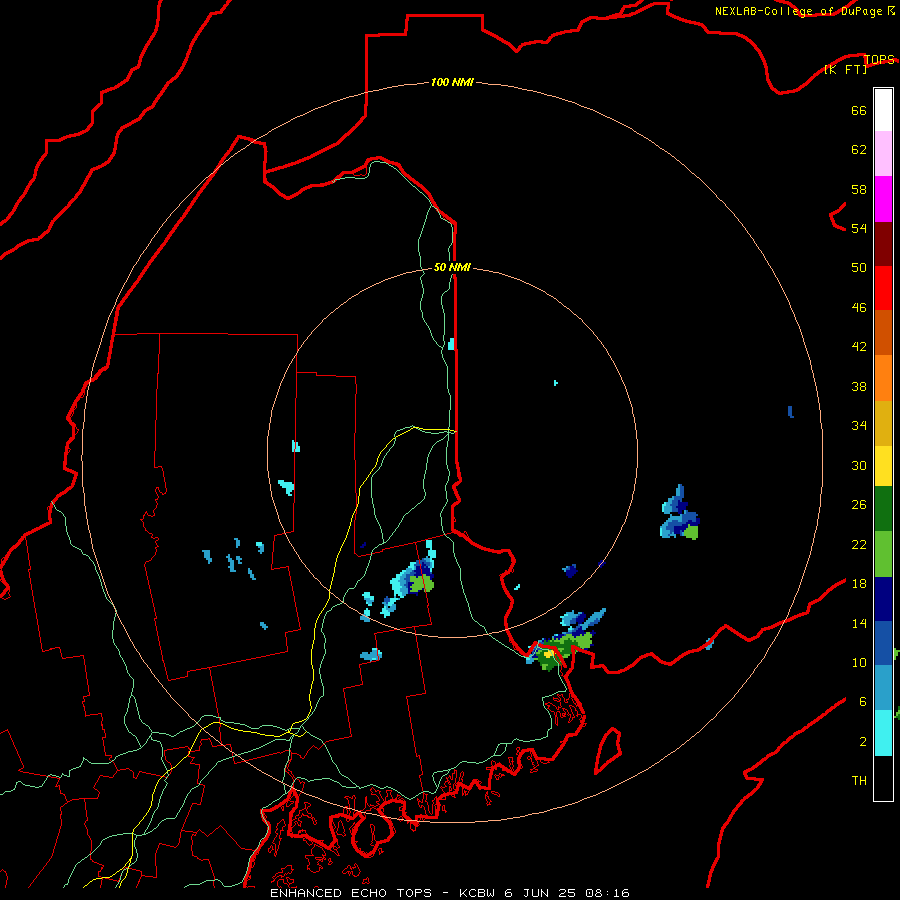Image resolution: width=900 pixels, height=900 pixels.
Task: Pick the dark orange legend swatch
Action: pos(883,333)
